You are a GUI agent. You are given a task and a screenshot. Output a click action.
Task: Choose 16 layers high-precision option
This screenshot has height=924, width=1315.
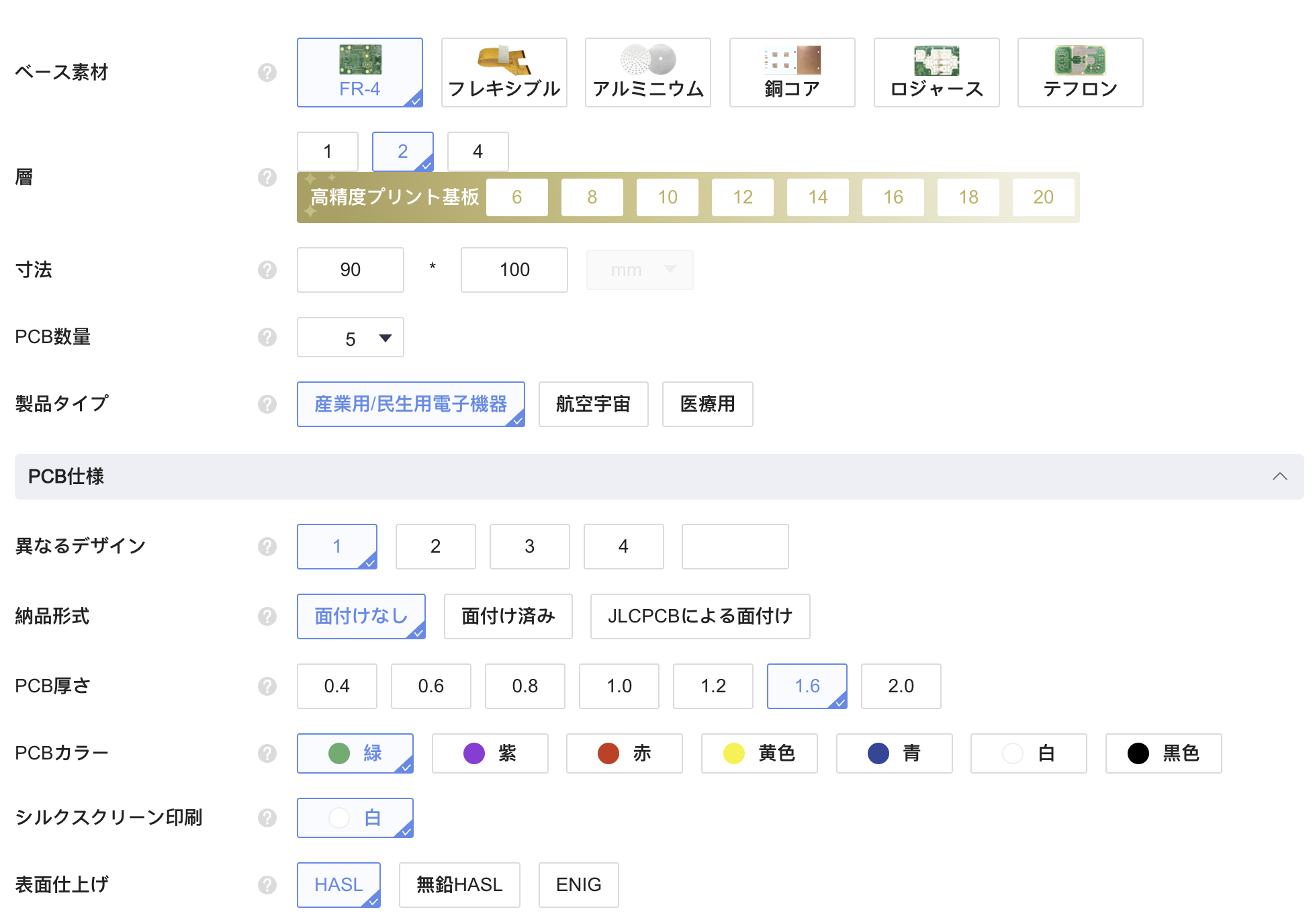coord(893,197)
